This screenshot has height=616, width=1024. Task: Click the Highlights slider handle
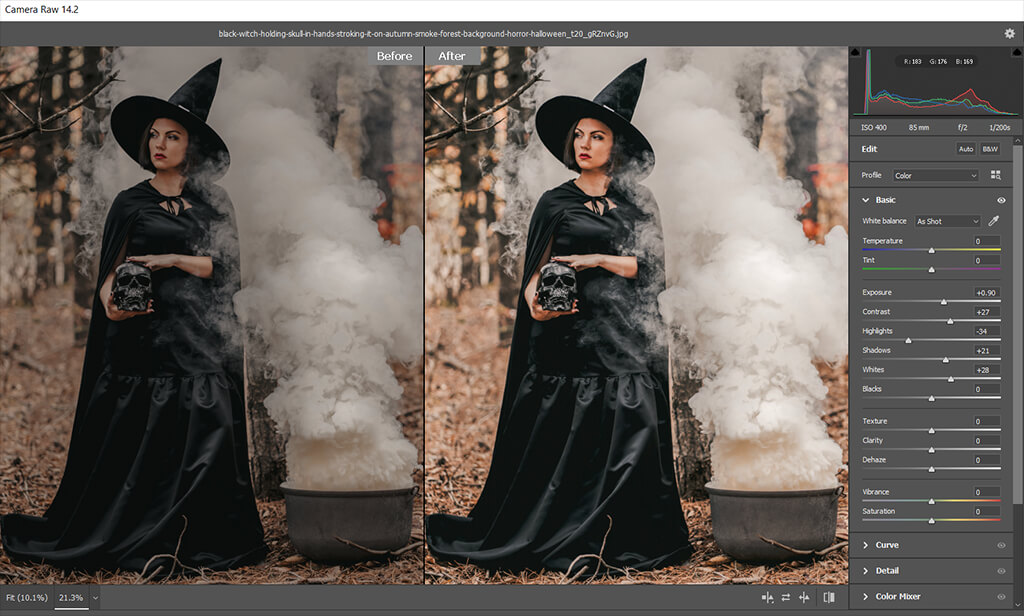908,340
